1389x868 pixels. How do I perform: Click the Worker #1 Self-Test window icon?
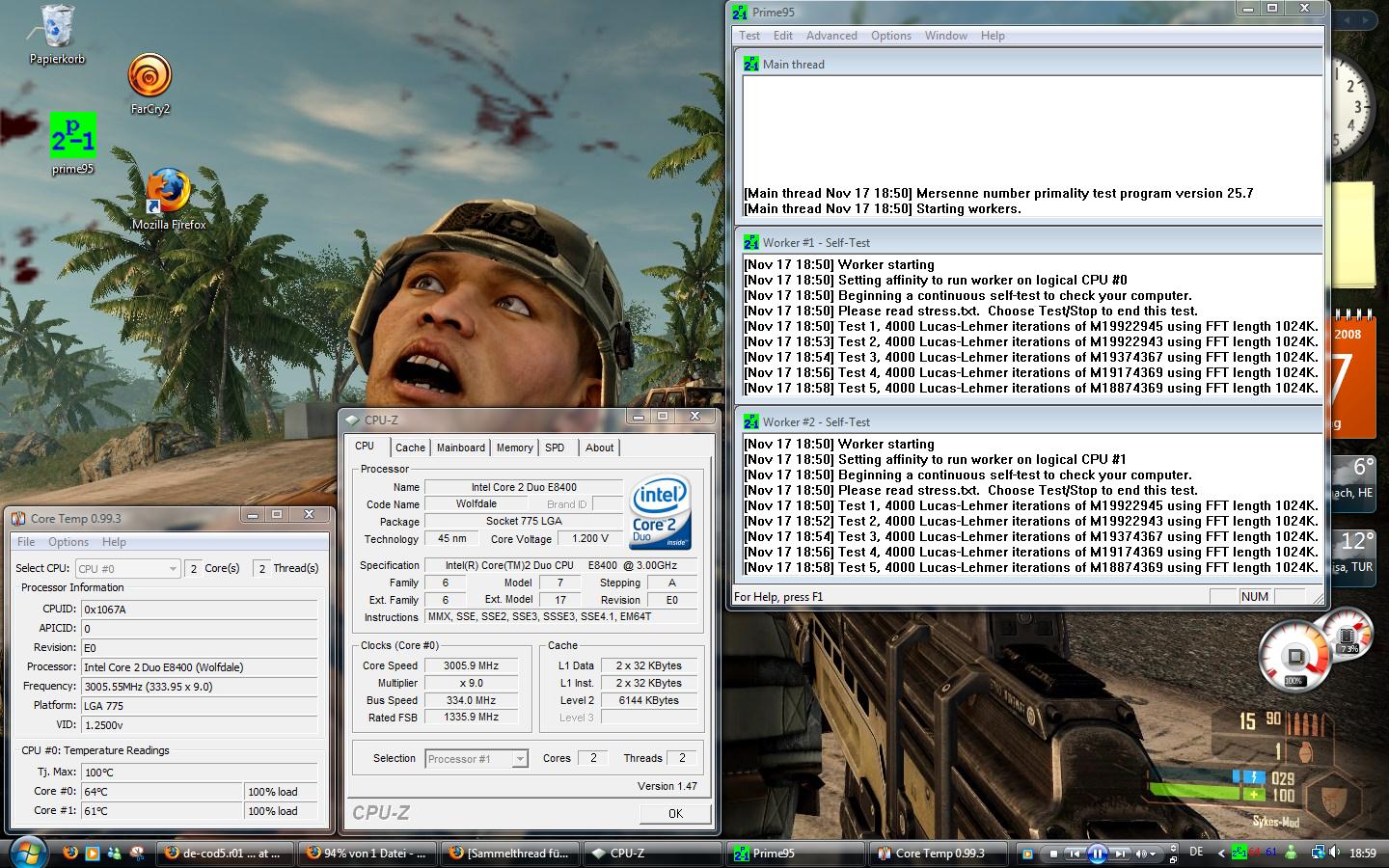(x=750, y=242)
